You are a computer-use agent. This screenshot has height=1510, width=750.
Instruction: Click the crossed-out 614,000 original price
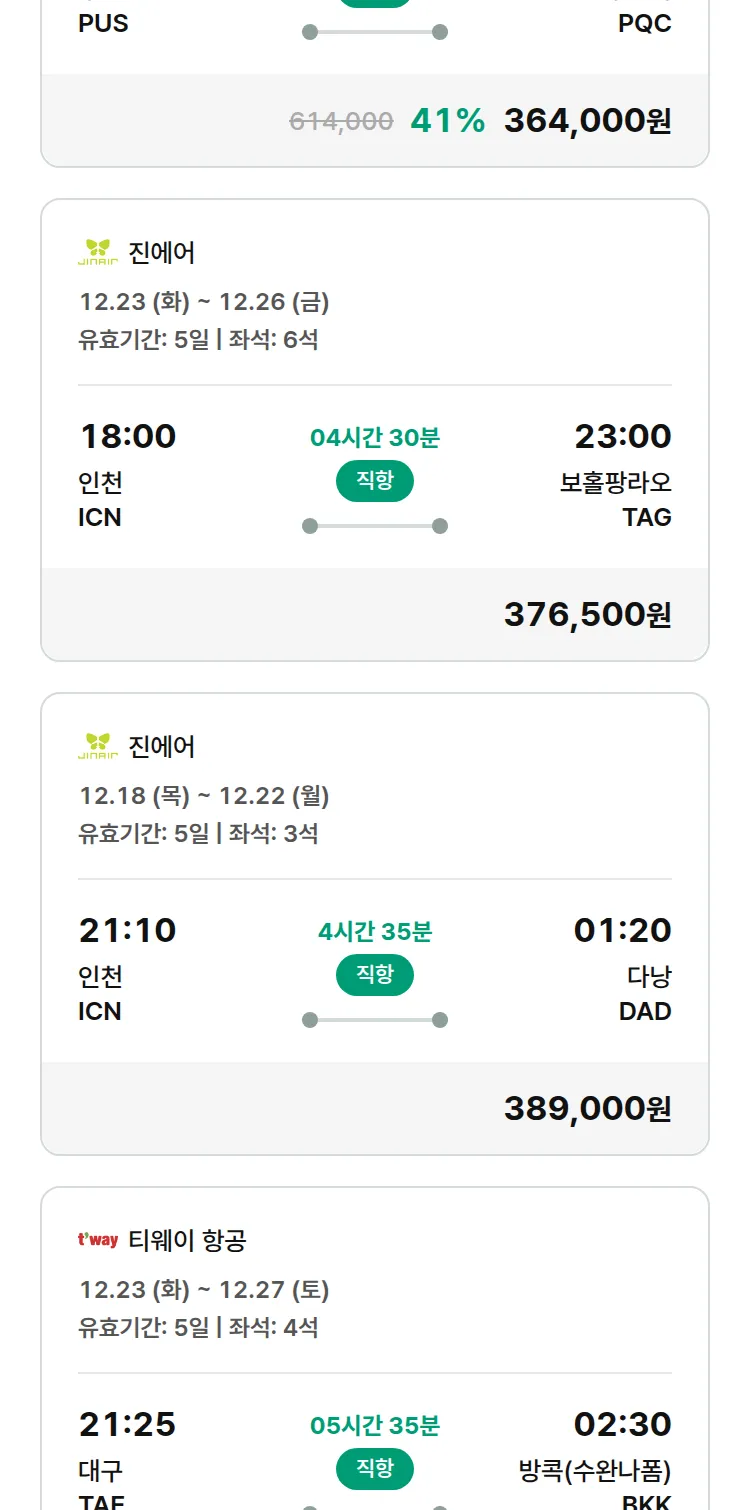click(341, 122)
